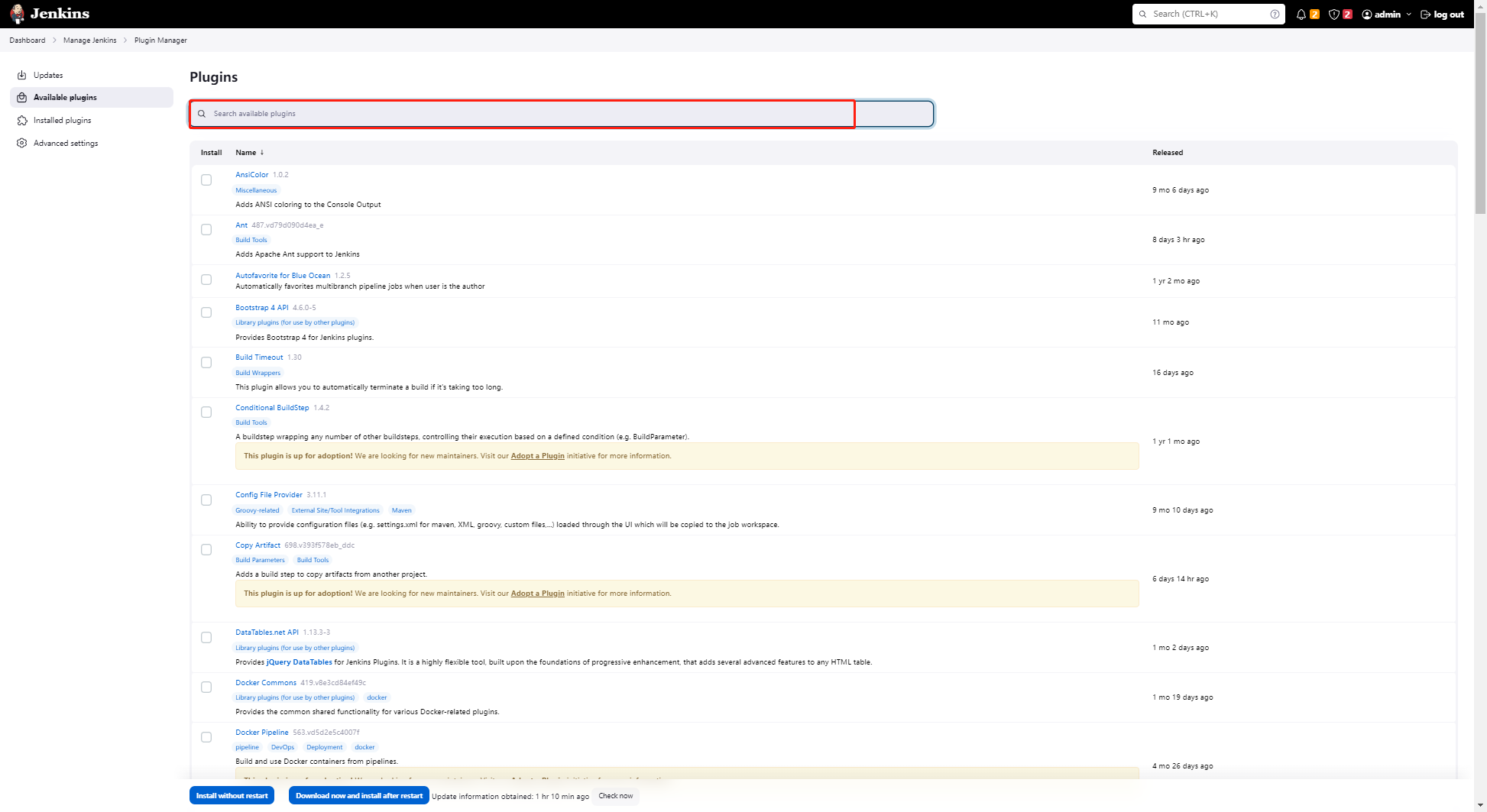Check the Ant plugin checkbox

coord(206,229)
